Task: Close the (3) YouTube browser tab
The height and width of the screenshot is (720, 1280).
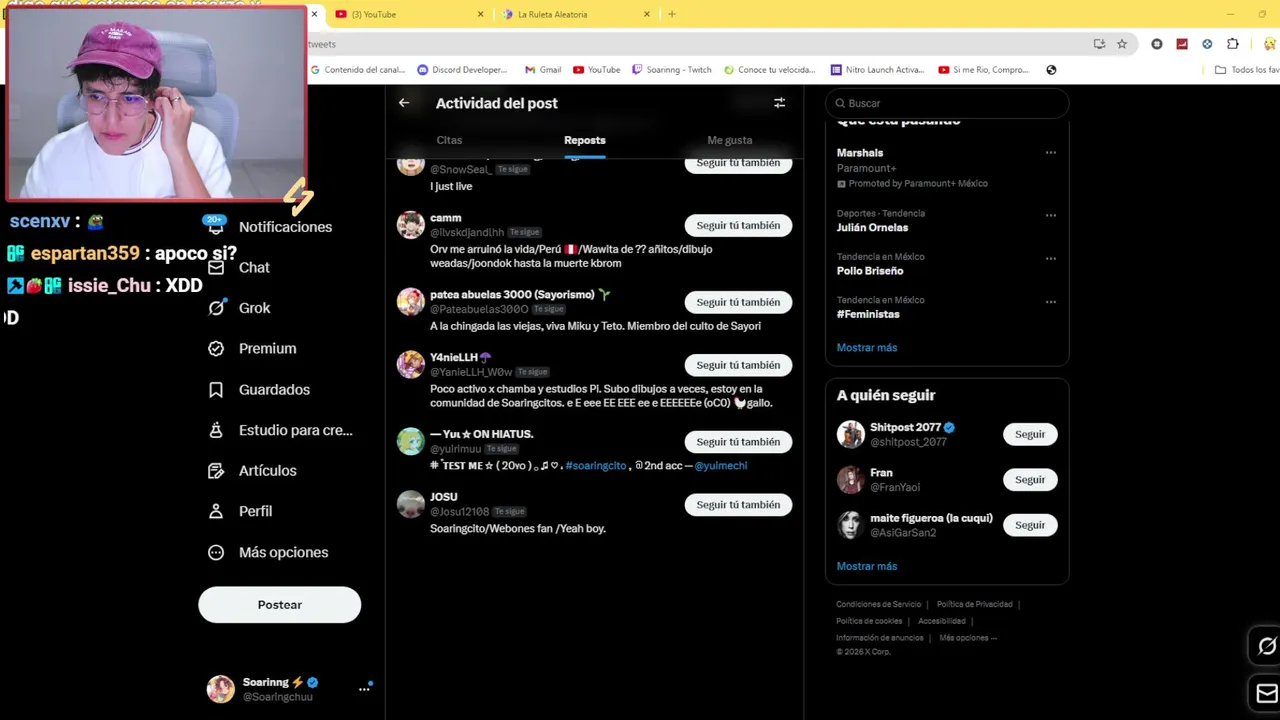Action: [x=480, y=14]
